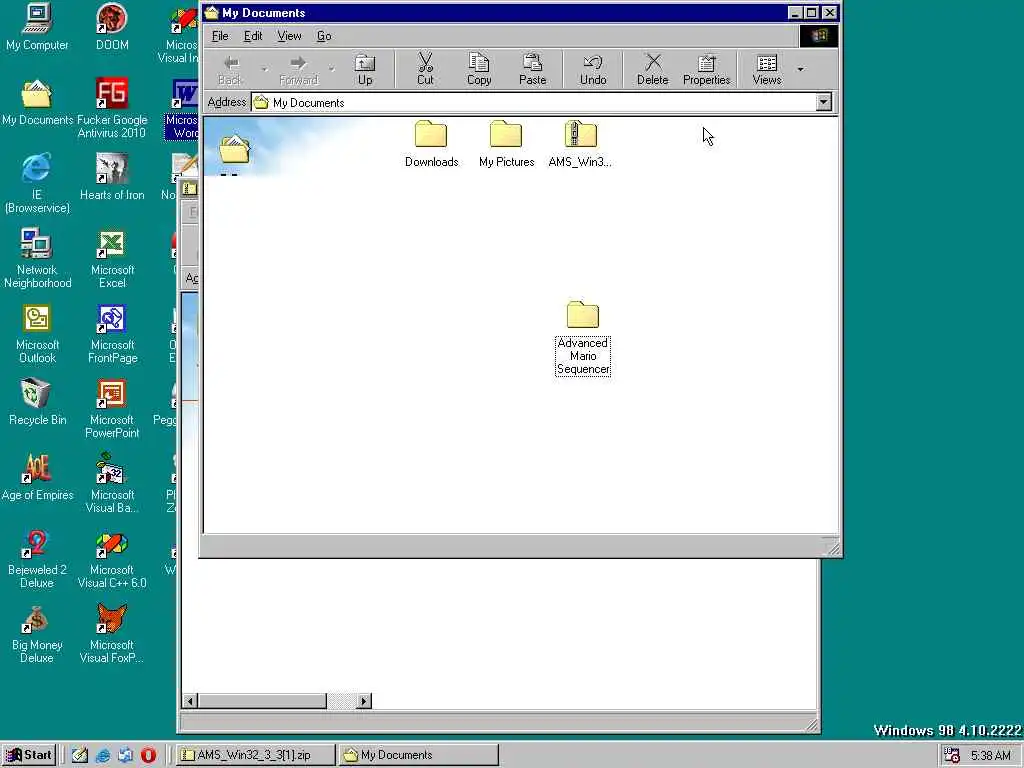
Task: Click the background window horizontal scrollbar thumb
Action: 263,701
